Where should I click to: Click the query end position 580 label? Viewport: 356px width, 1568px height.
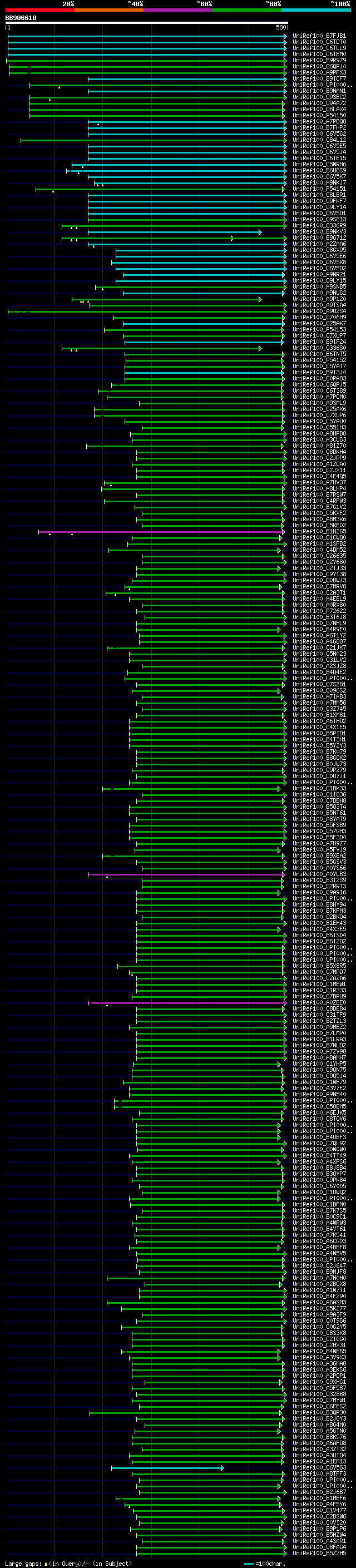coord(281,27)
